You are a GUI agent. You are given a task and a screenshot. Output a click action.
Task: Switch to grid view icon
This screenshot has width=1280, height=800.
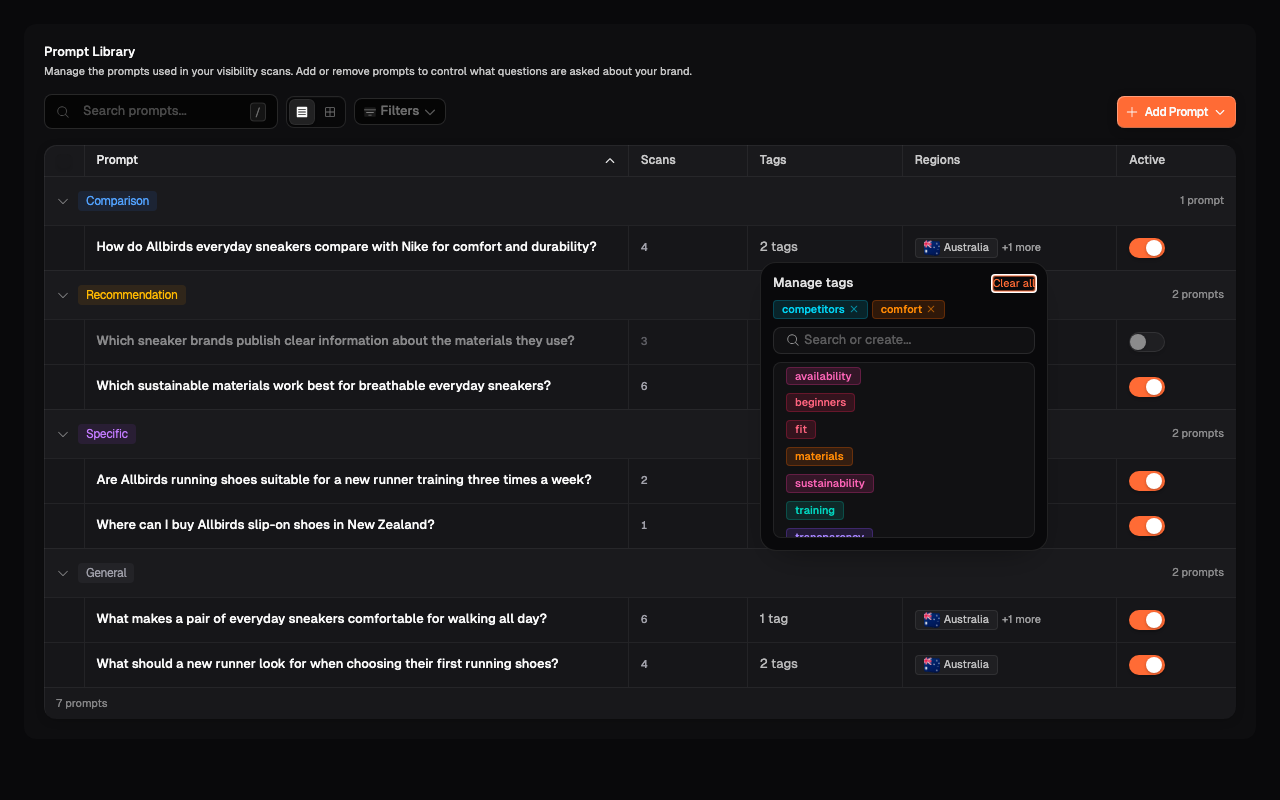pos(330,112)
